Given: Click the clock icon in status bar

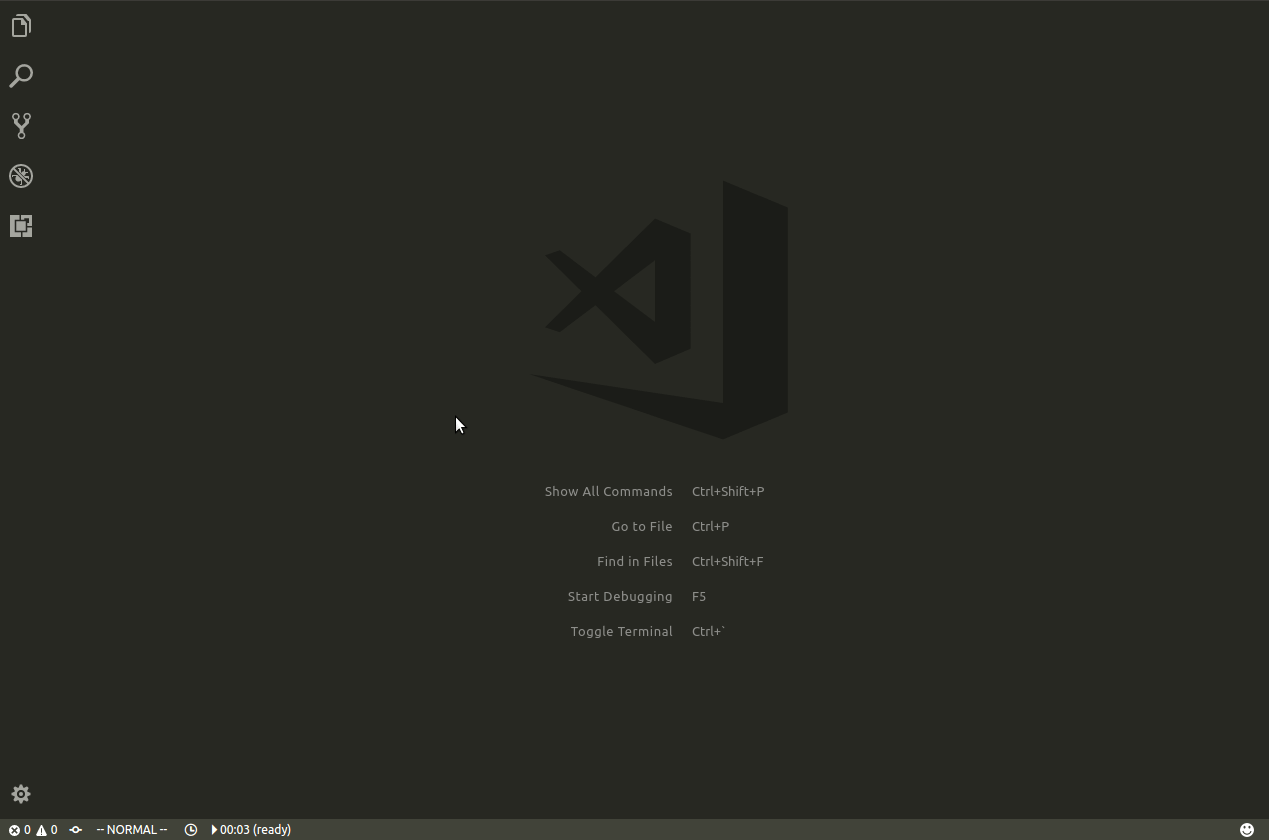Looking at the screenshot, I should (191, 830).
